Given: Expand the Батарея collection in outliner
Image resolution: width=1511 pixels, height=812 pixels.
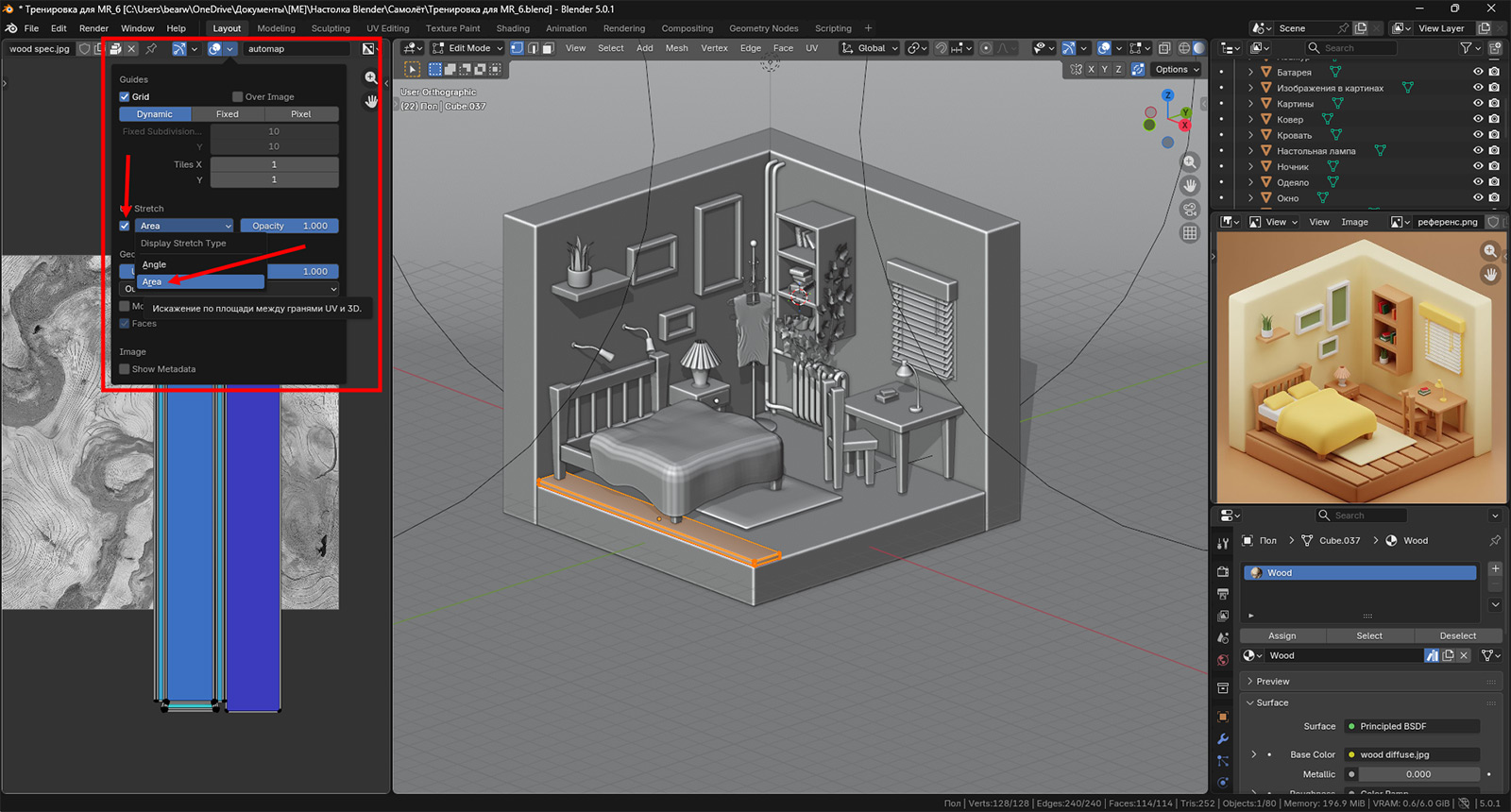Looking at the screenshot, I should pyautogui.click(x=1251, y=72).
